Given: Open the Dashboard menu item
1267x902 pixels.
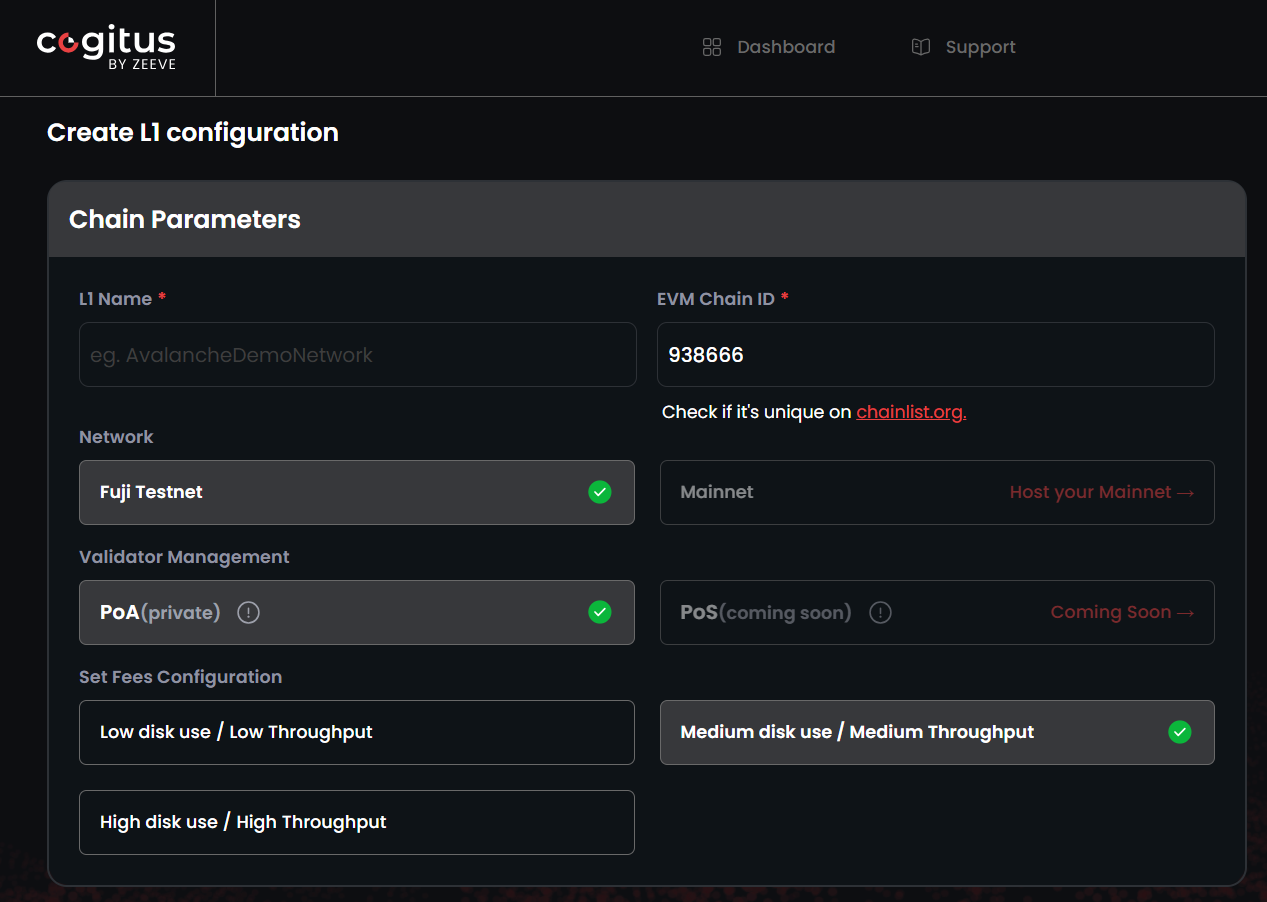Looking at the screenshot, I should click(x=786, y=46).
